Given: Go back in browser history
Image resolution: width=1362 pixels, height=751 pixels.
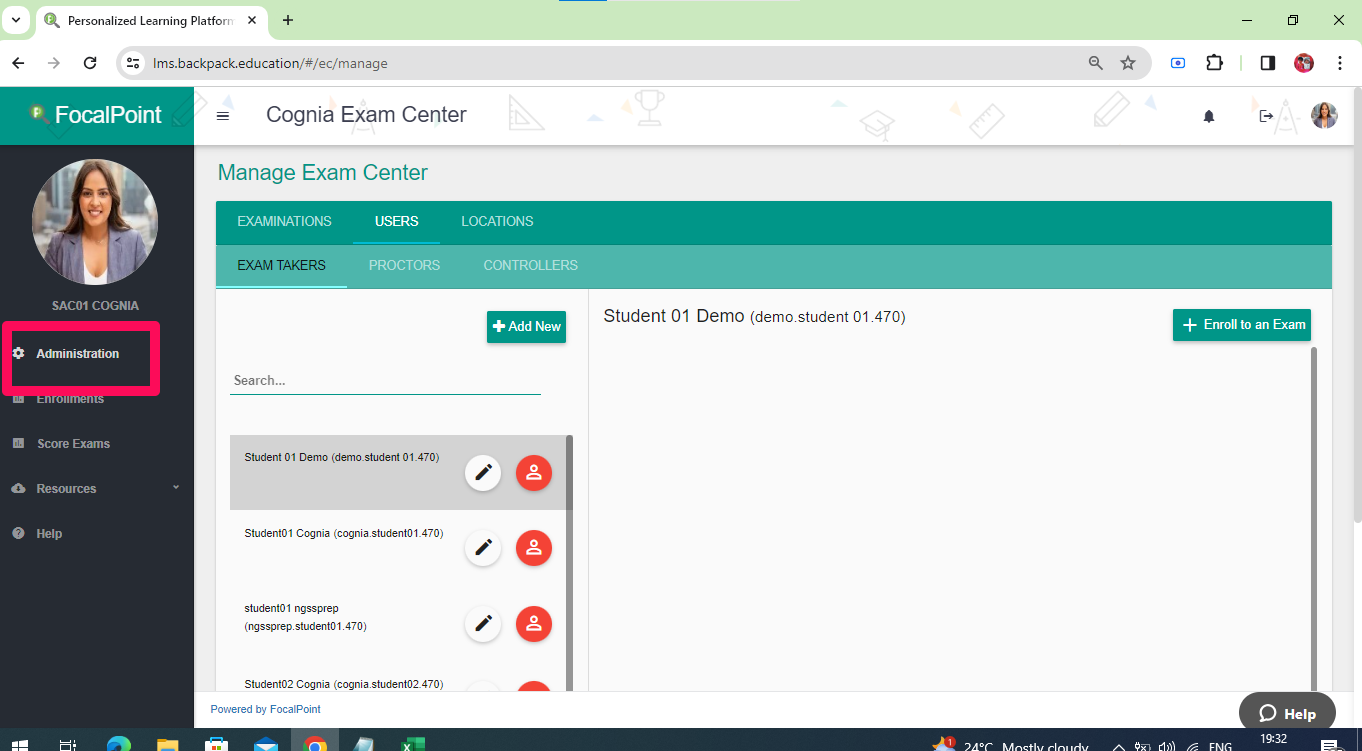Looking at the screenshot, I should coord(18,63).
